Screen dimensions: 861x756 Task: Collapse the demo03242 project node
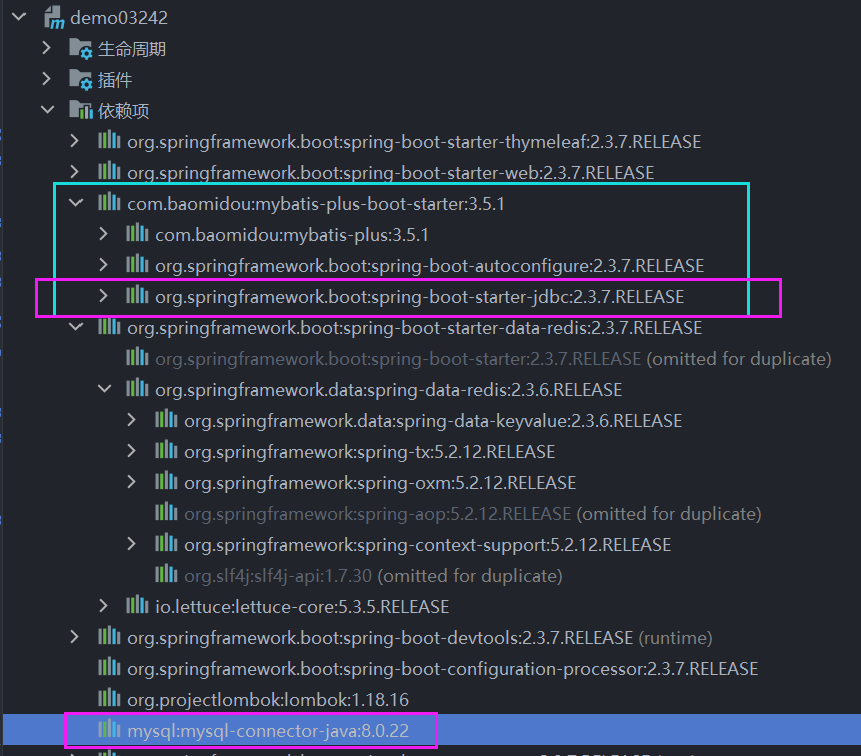[x=19, y=17]
